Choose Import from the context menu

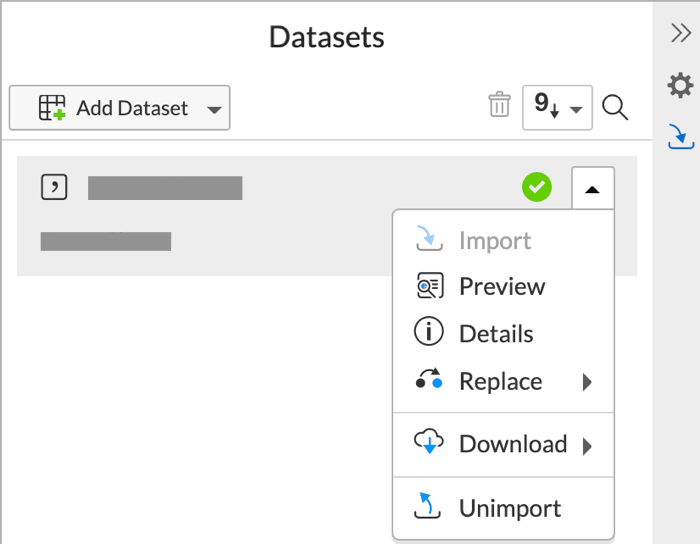click(x=503, y=241)
